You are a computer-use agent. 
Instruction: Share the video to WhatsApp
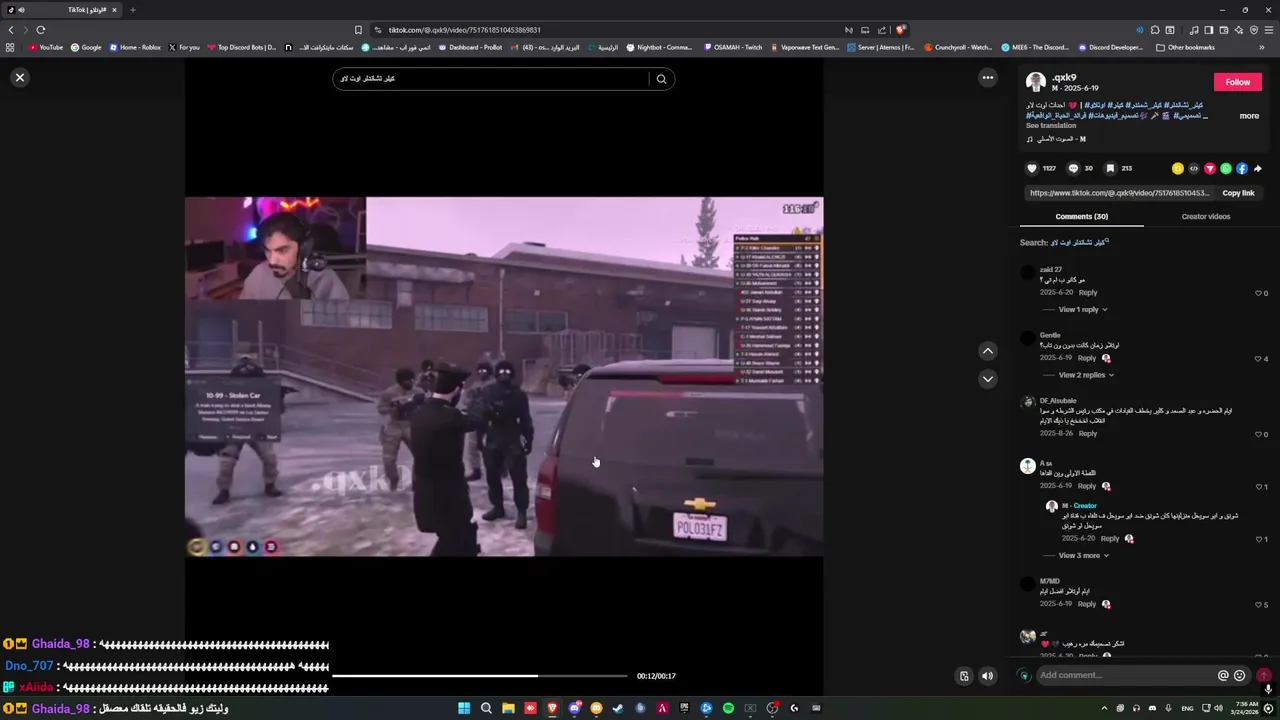pos(1226,169)
